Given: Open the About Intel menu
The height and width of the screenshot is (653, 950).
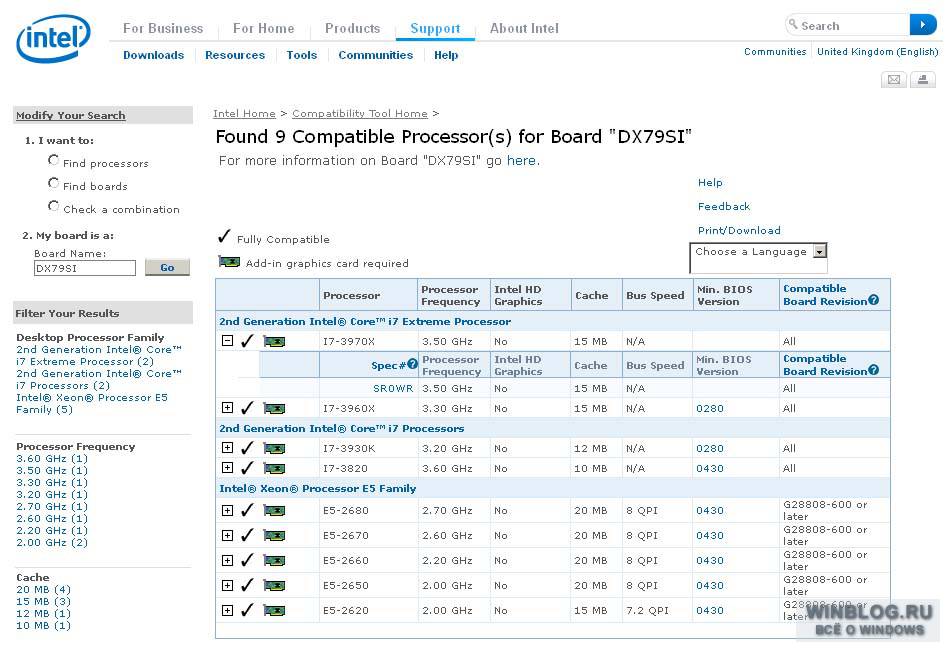Looking at the screenshot, I should click(x=524, y=28).
